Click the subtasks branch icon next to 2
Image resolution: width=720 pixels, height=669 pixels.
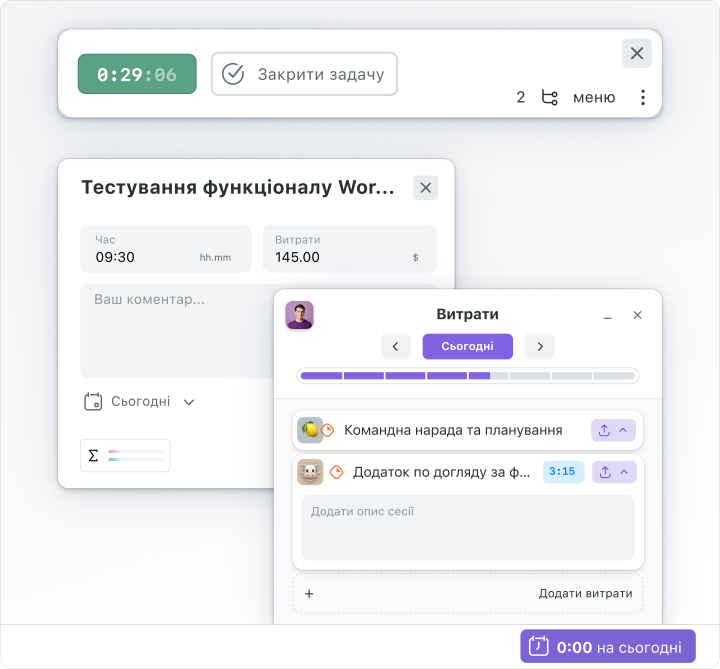point(549,97)
